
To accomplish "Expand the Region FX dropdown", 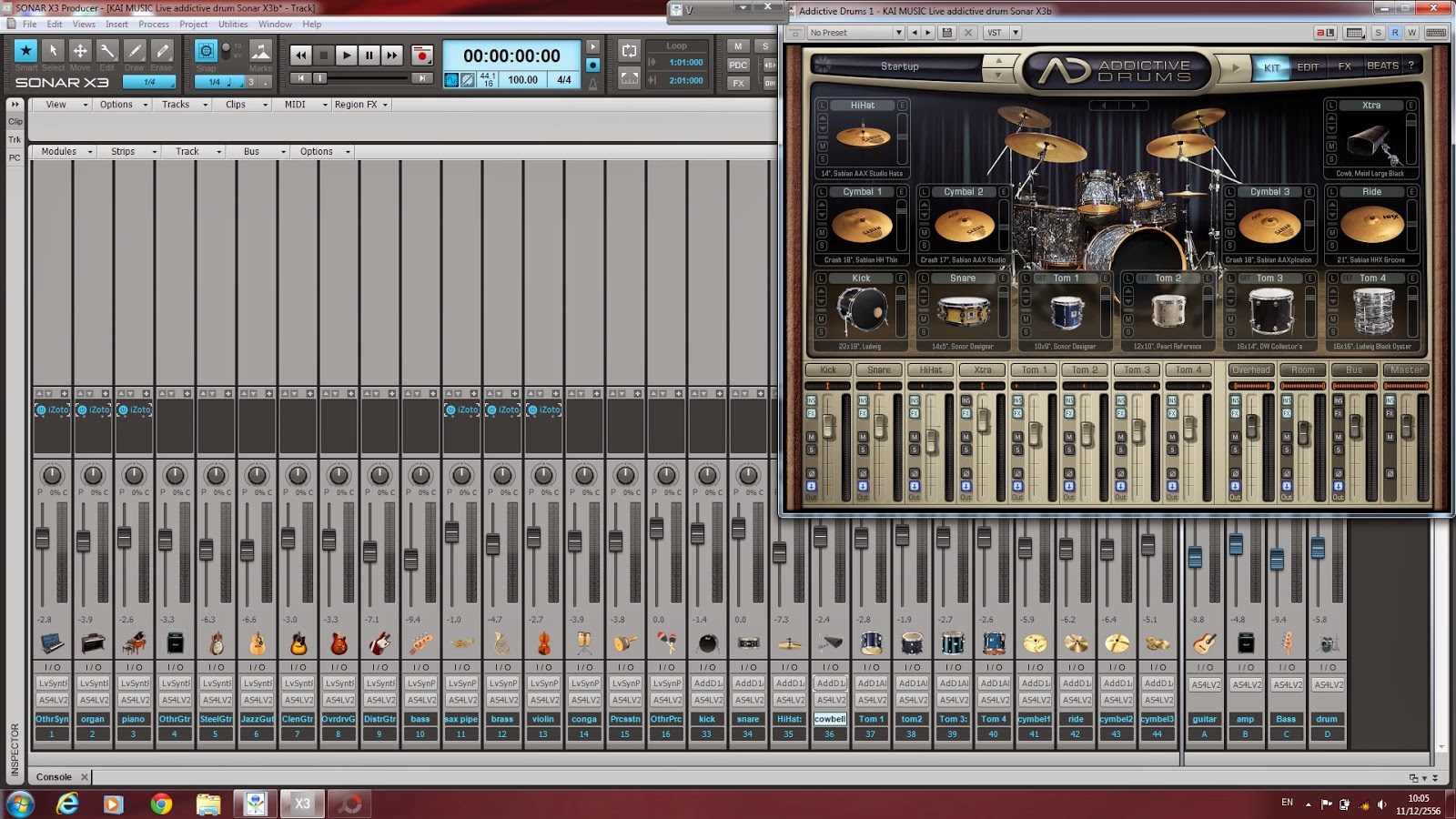I will [360, 105].
